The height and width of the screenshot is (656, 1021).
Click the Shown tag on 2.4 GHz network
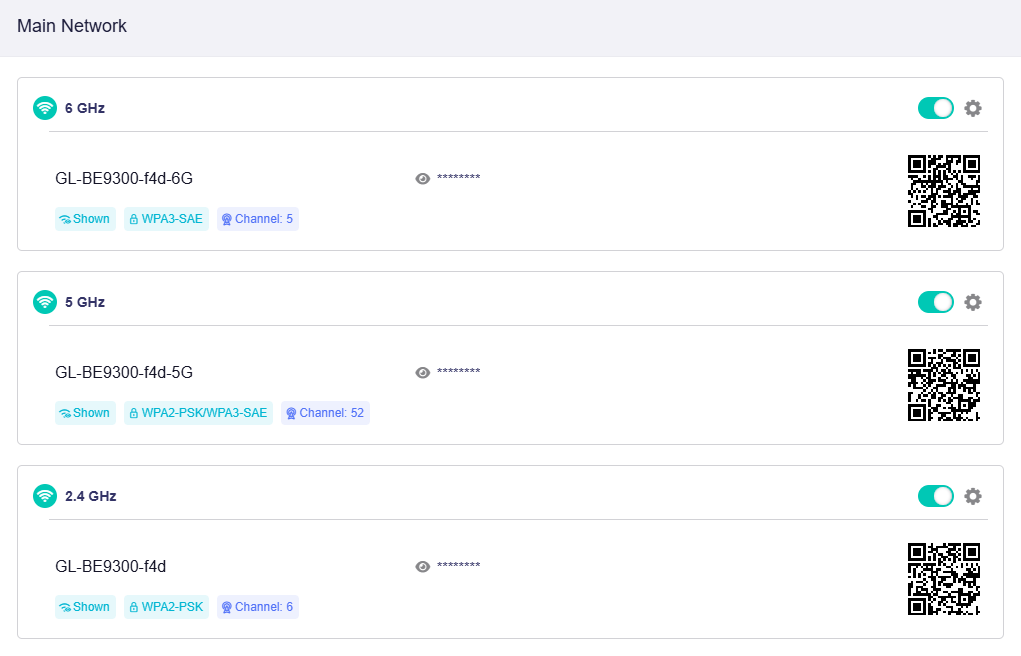(85, 607)
